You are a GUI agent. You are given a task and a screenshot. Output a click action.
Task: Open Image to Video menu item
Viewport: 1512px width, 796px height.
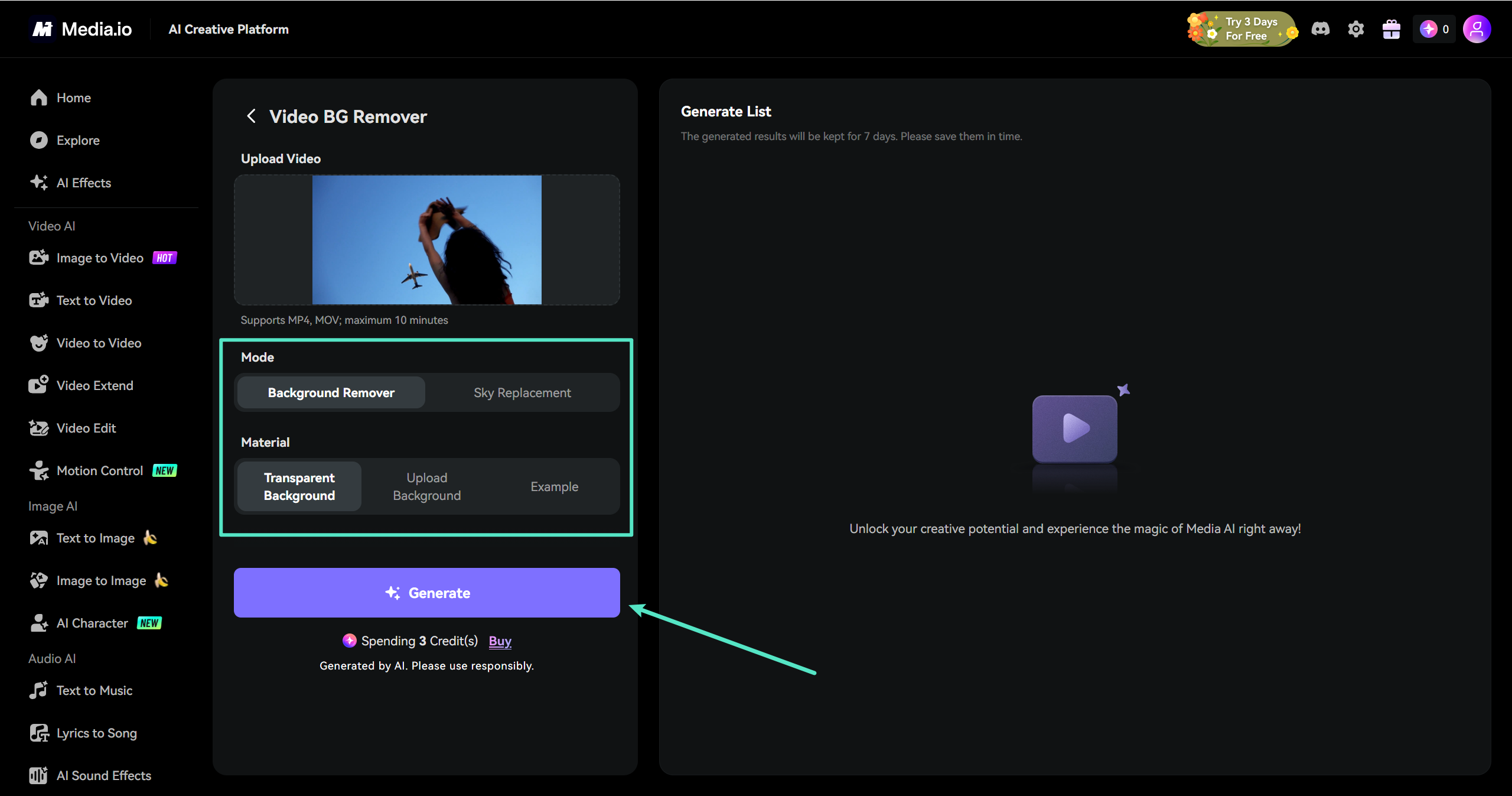tap(100, 258)
